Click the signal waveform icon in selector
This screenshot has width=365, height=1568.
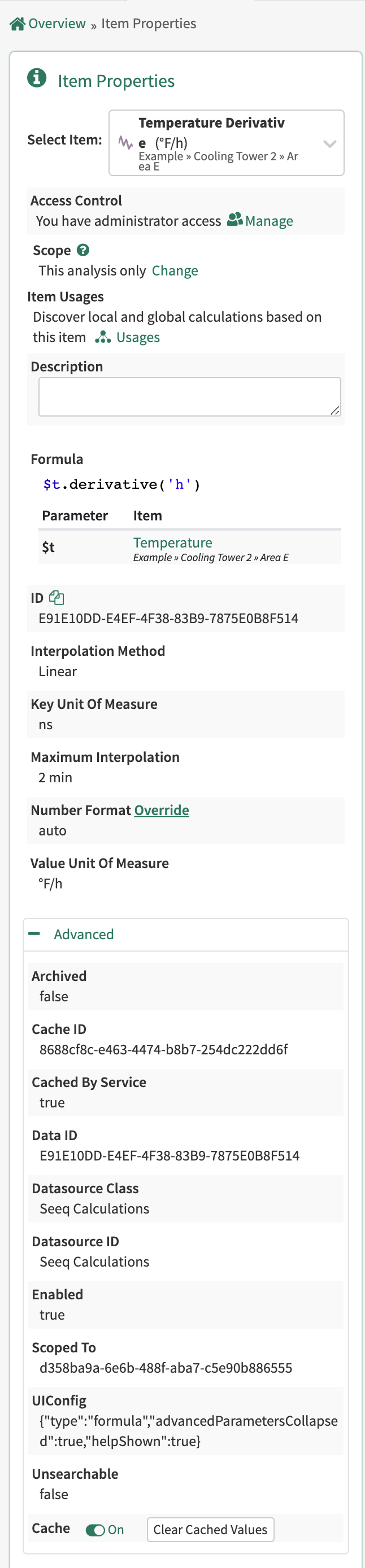[x=125, y=142]
